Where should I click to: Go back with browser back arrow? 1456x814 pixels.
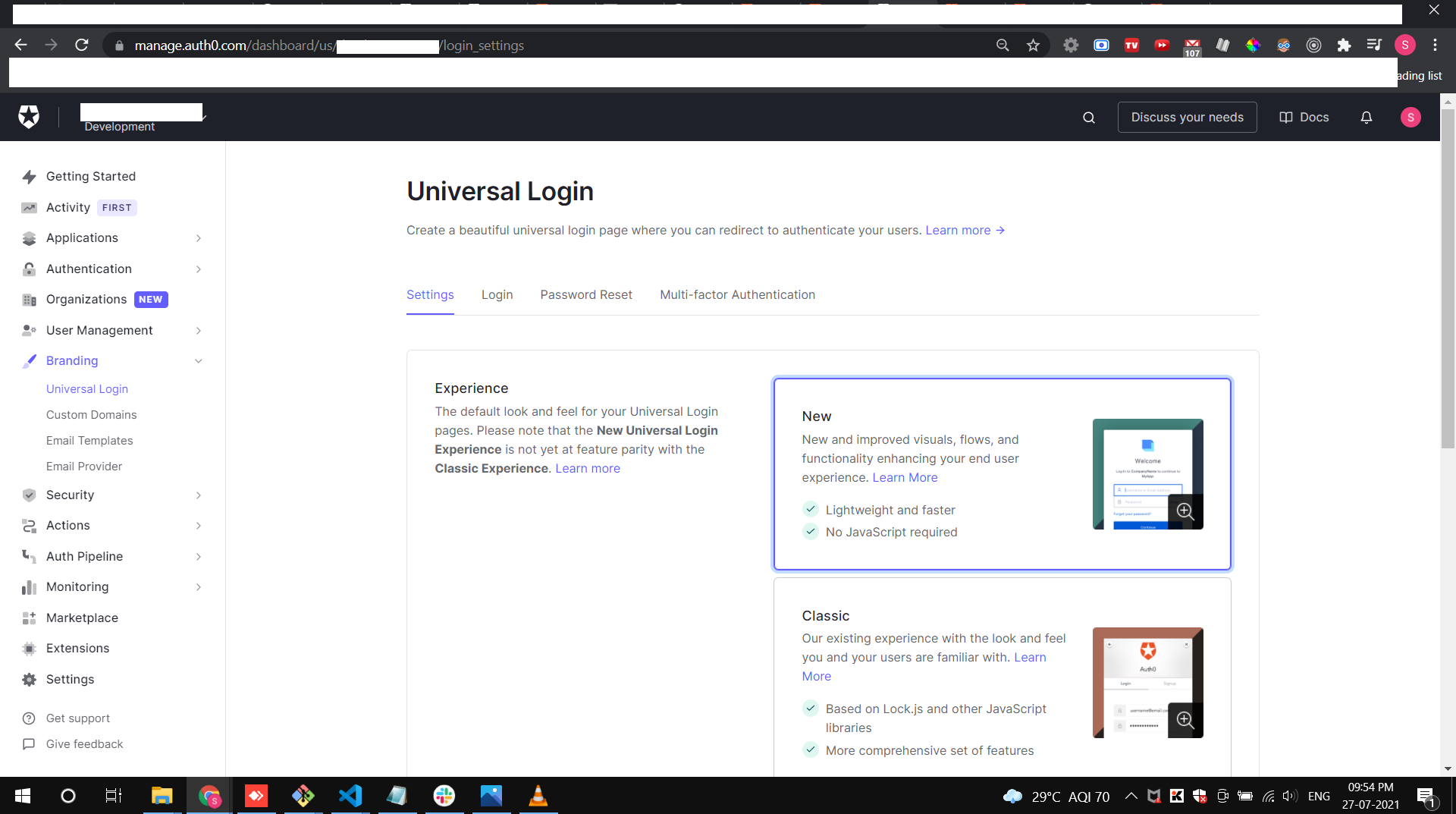[20, 46]
